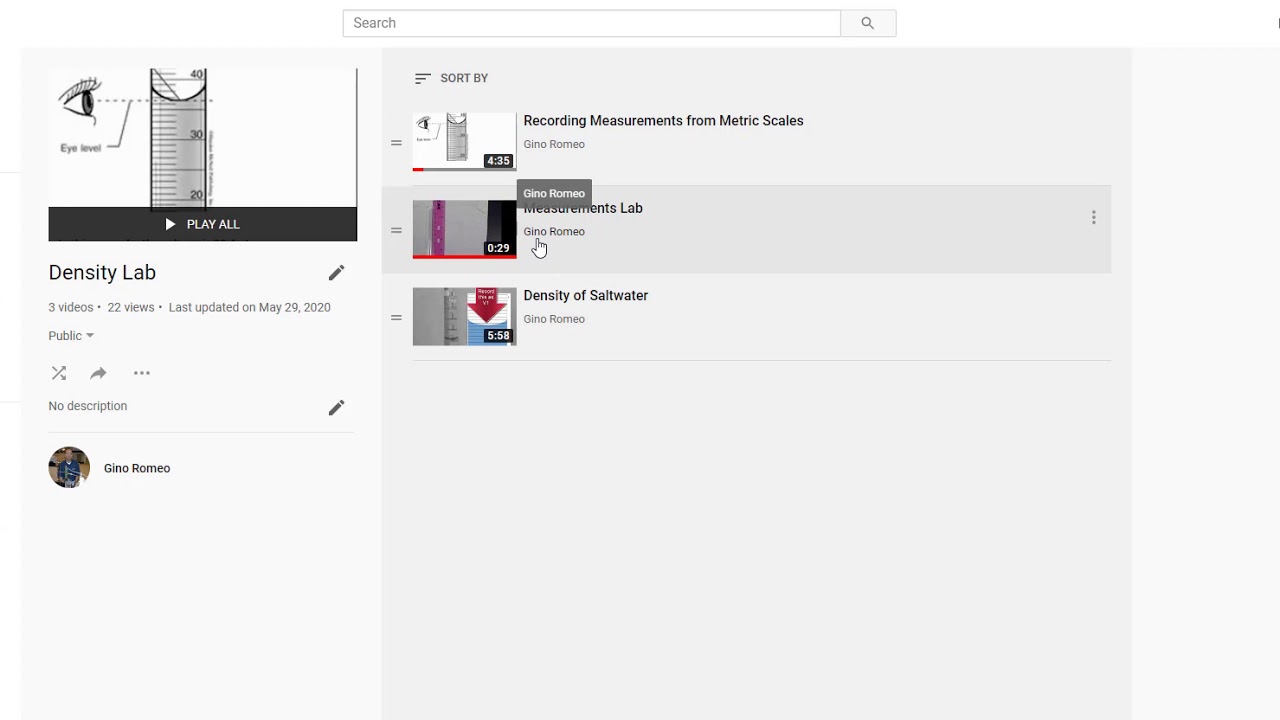The height and width of the screenshot is (720, 1280).
Task: Click Gino Romeo under Measurements Lab
Action: [554, 232]
